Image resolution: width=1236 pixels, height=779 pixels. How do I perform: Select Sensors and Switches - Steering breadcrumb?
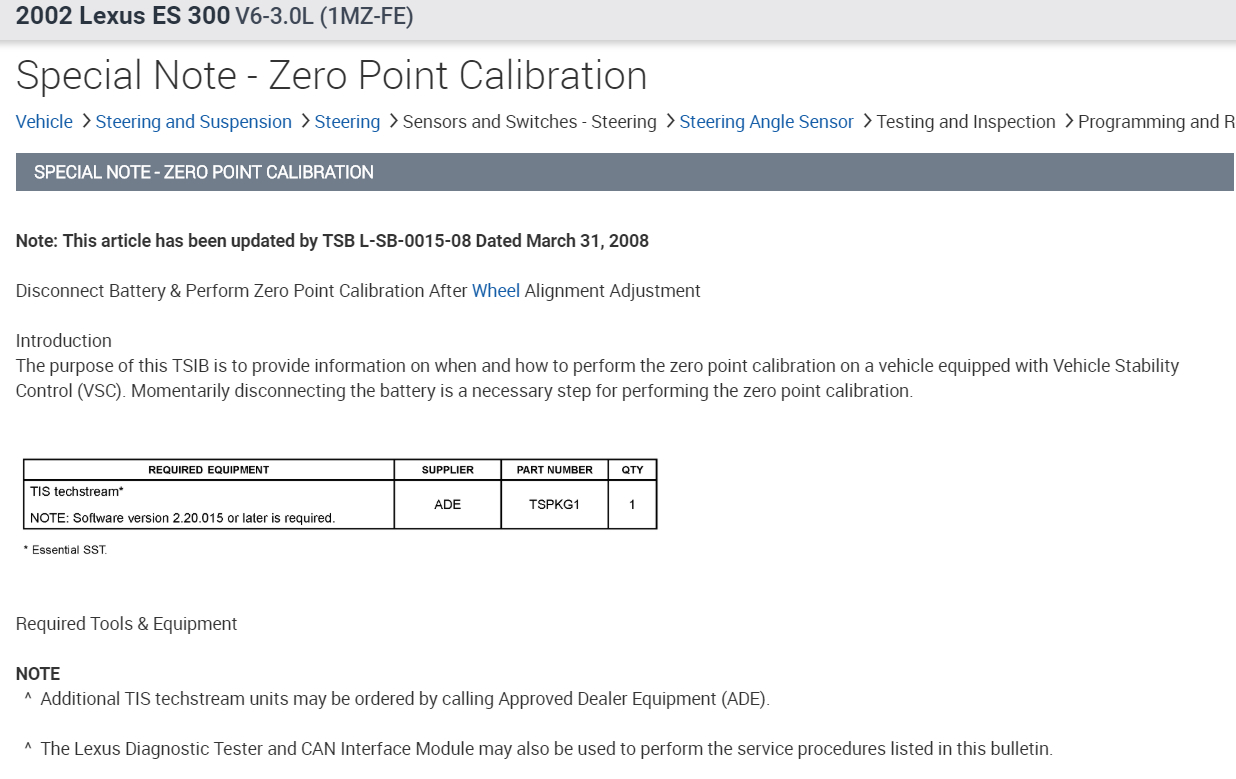click(x=529, y=122)
